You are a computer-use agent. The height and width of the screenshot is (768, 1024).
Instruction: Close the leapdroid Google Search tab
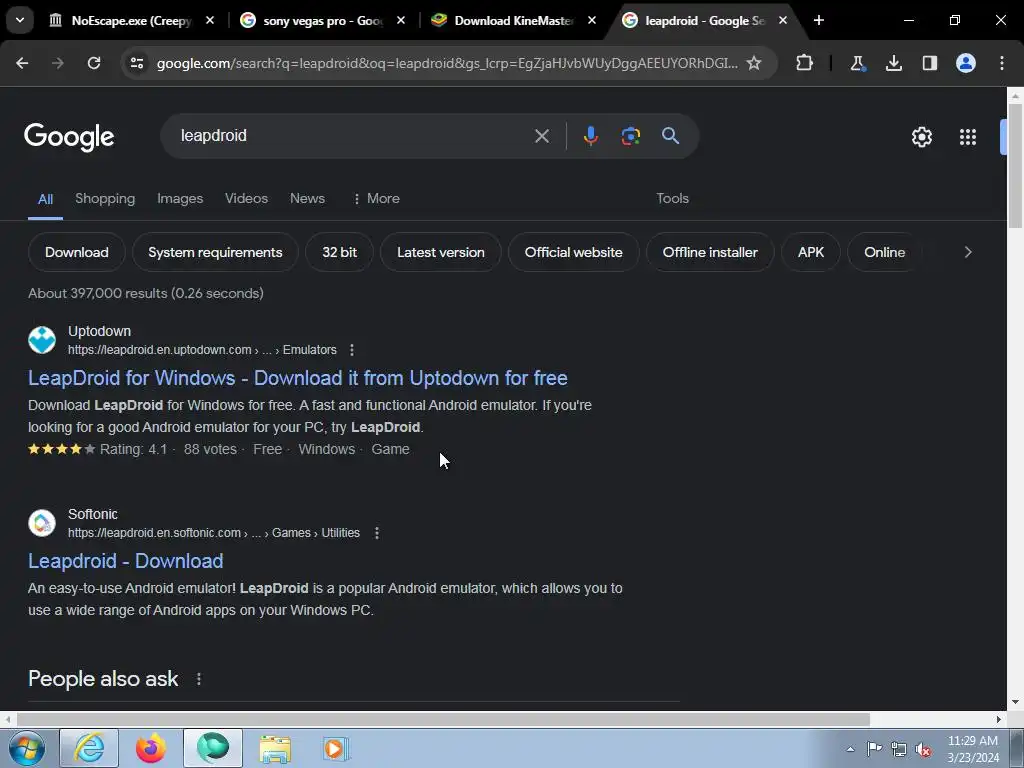pos(782,21)
